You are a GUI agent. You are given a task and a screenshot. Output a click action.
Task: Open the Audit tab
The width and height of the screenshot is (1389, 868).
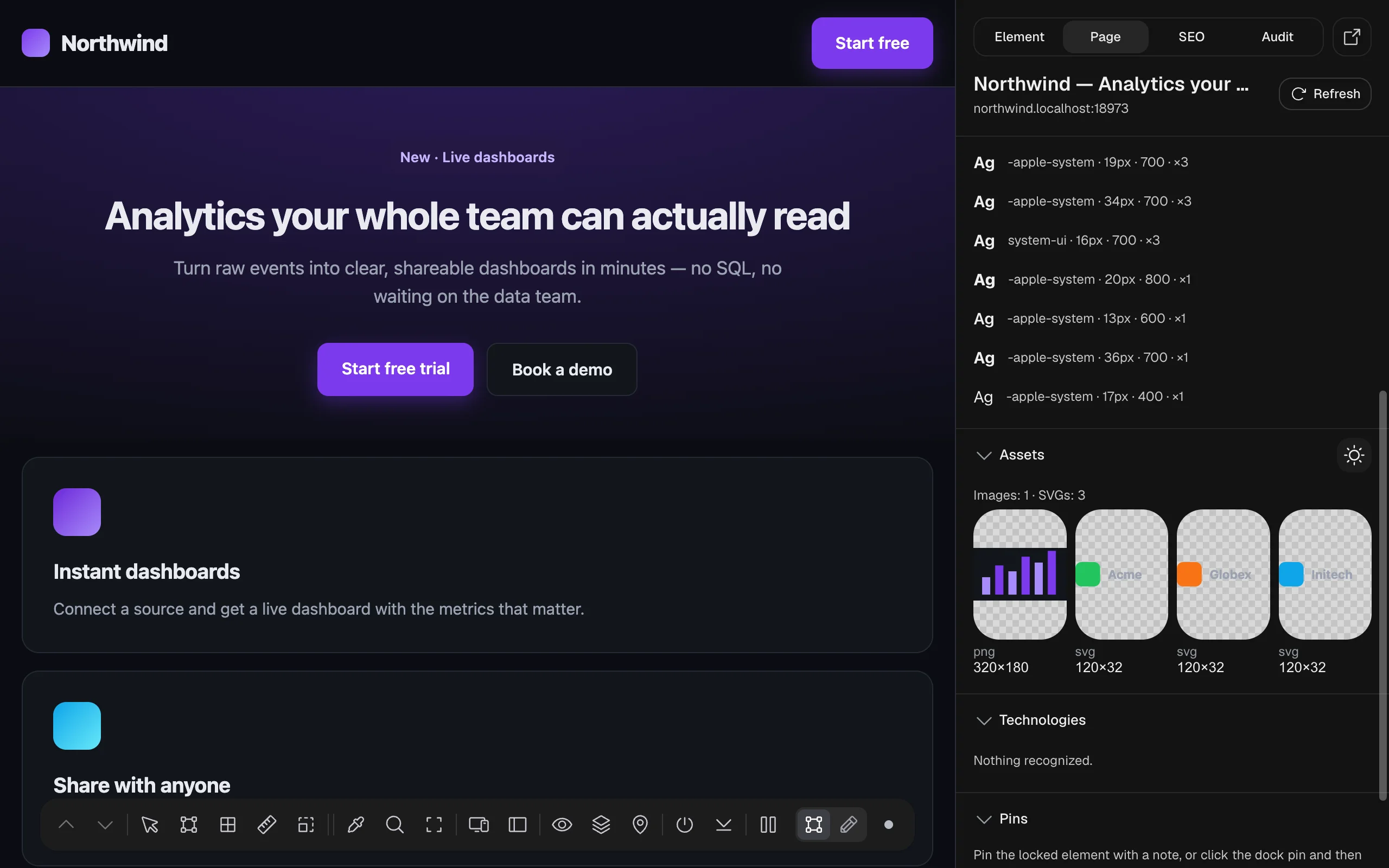1278,37
